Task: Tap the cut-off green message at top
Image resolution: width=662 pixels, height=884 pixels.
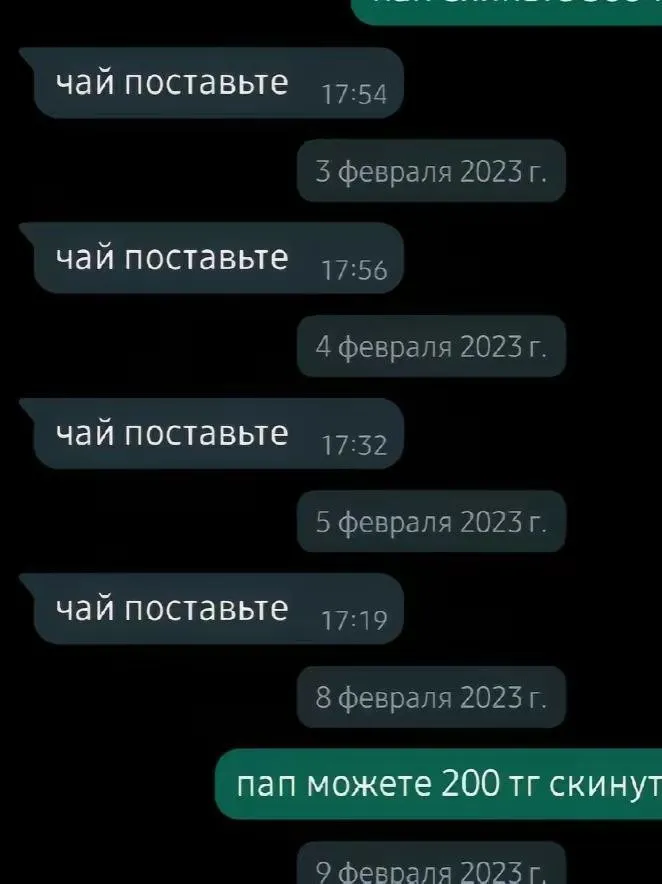Action: coord(507,12)
